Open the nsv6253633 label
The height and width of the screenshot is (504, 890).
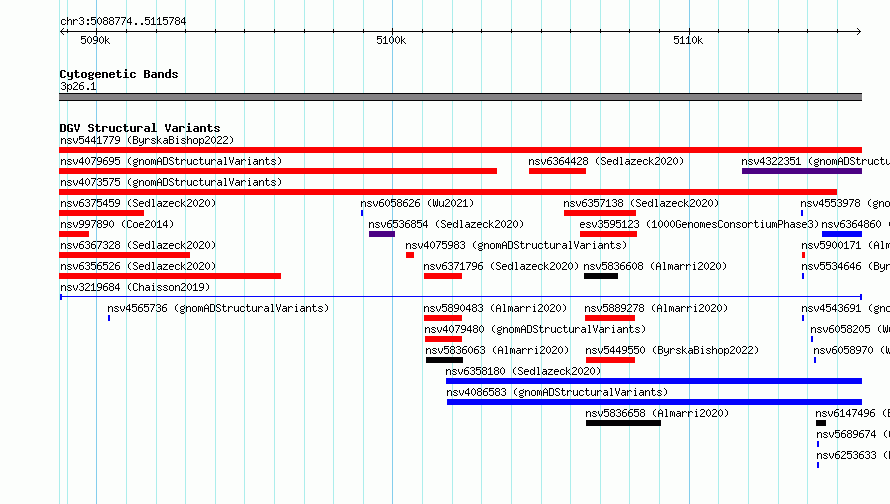tap(853, 455)
